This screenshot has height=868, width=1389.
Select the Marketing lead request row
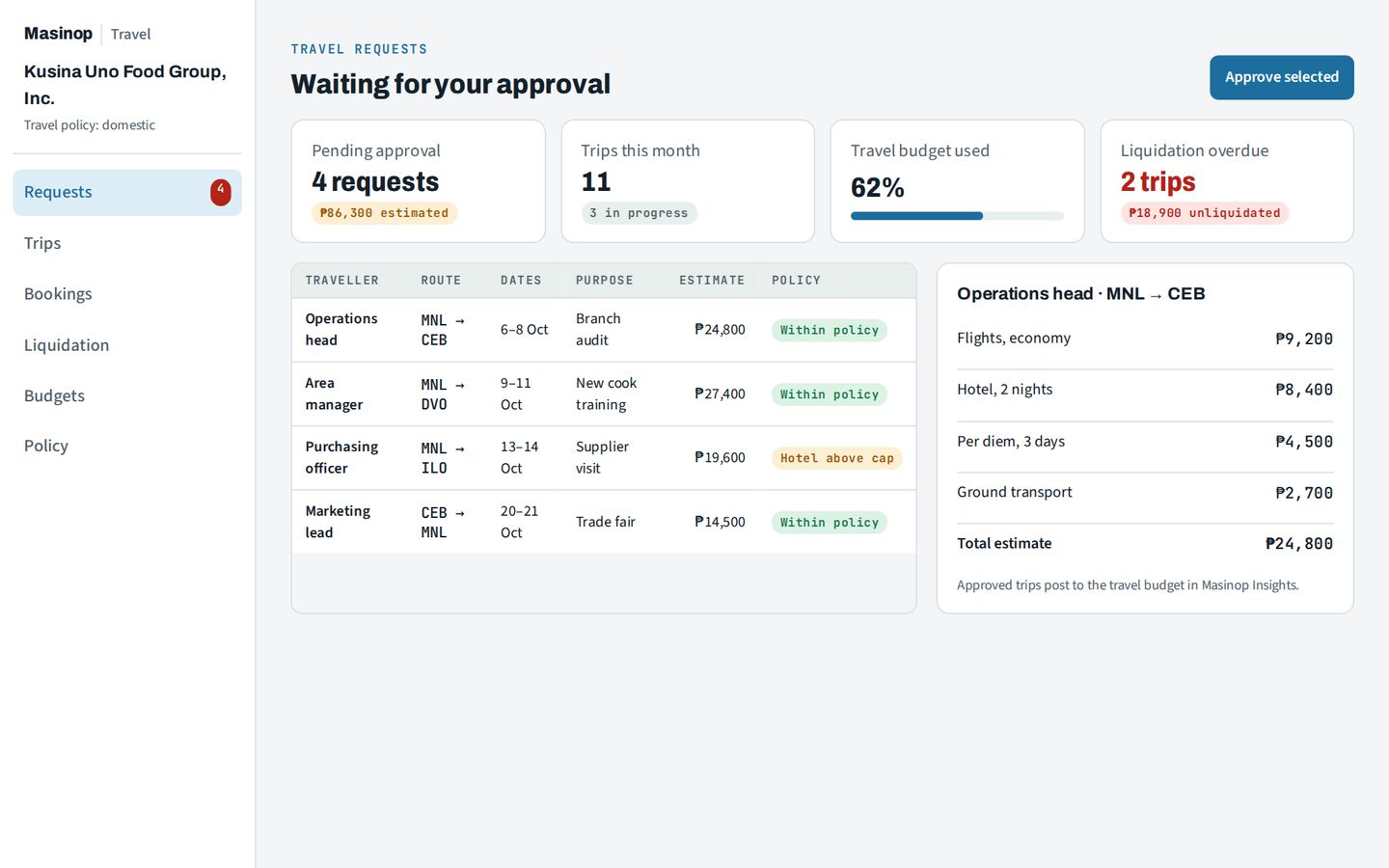tap(604, 522)
